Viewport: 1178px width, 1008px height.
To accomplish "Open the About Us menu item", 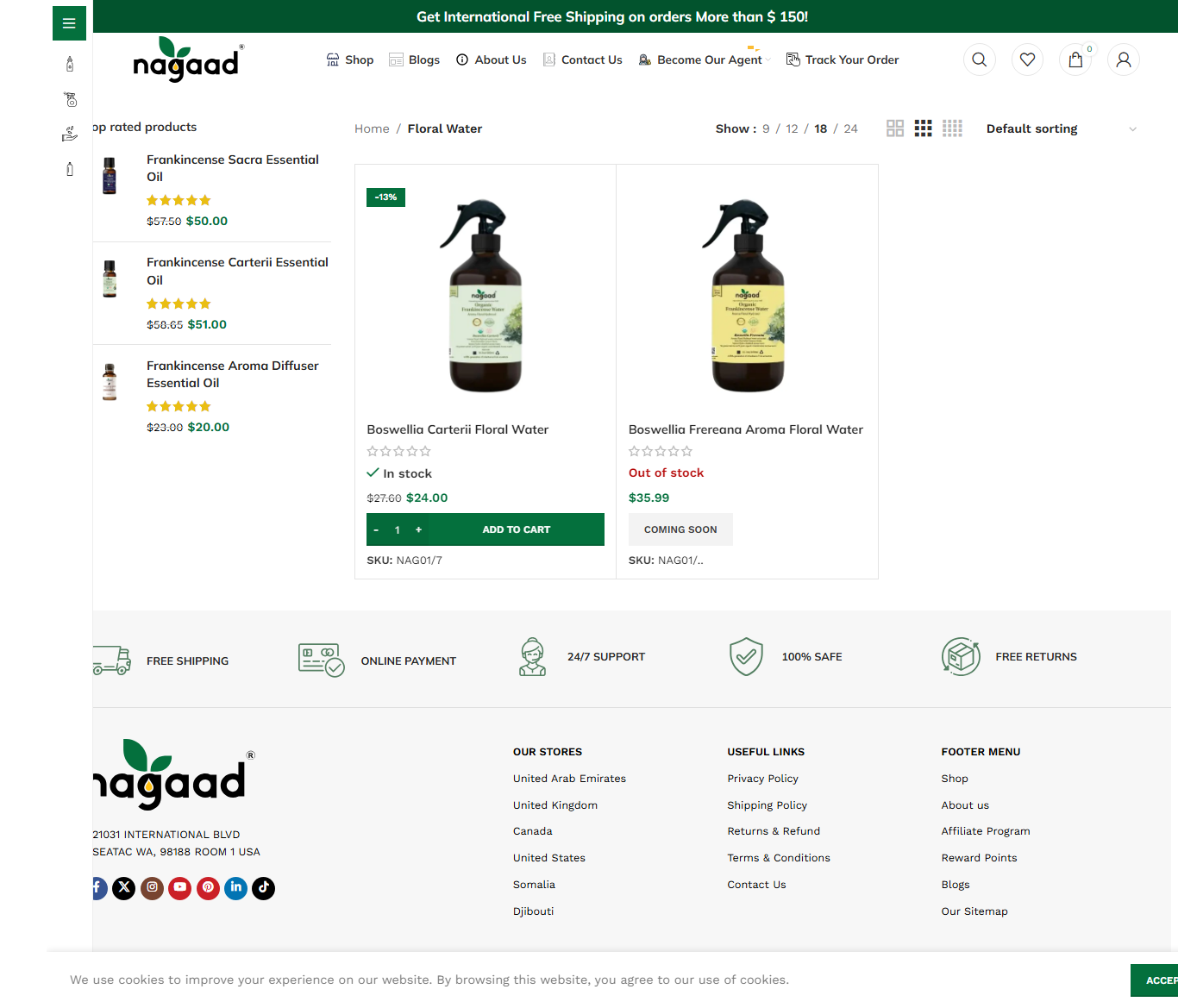I will click(x=491, y=59).
